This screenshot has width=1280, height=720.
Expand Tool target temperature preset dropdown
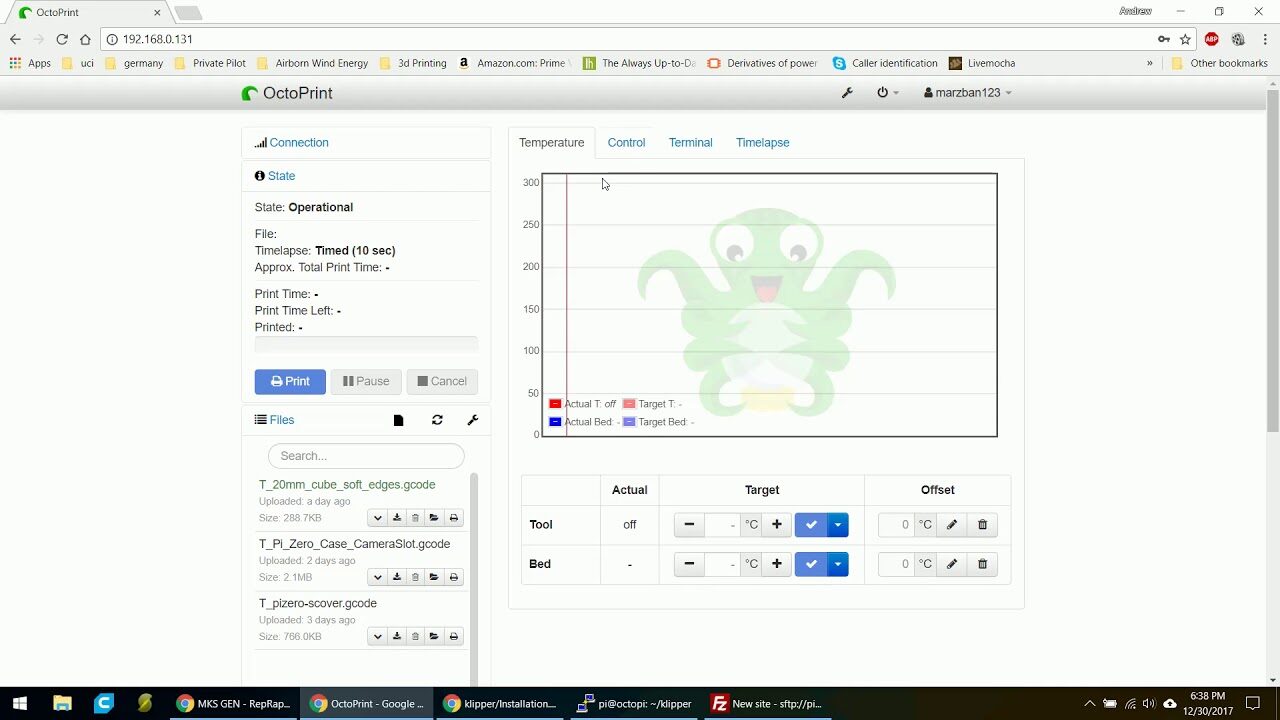click(x=838, y=525)
